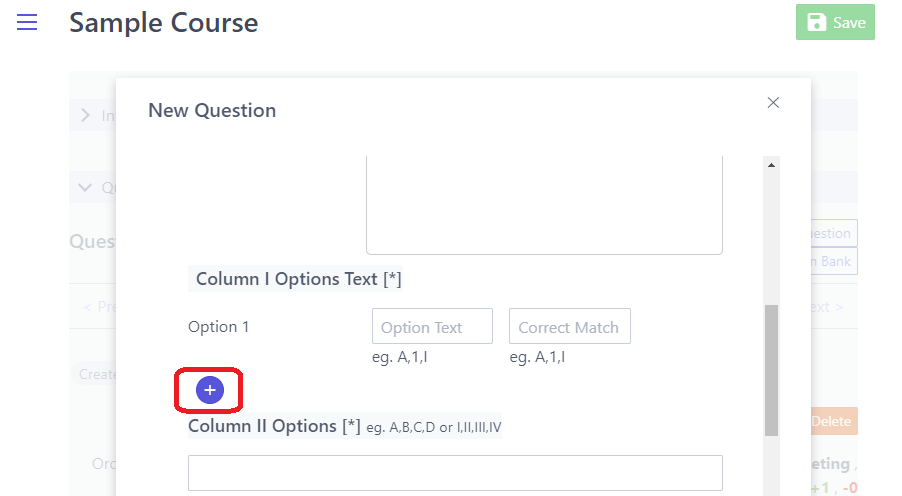
Task: Click the Sample Course page title
Action: coord(163,23)
